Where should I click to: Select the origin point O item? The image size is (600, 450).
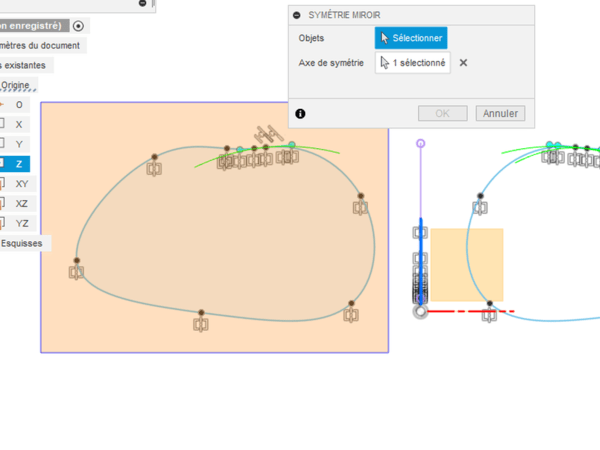(19, 104)
